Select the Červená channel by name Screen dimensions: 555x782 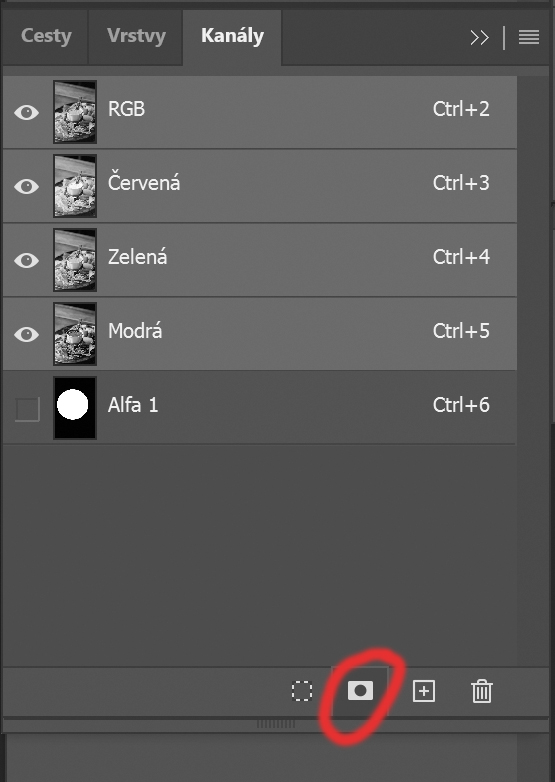(x=144, y=183)
